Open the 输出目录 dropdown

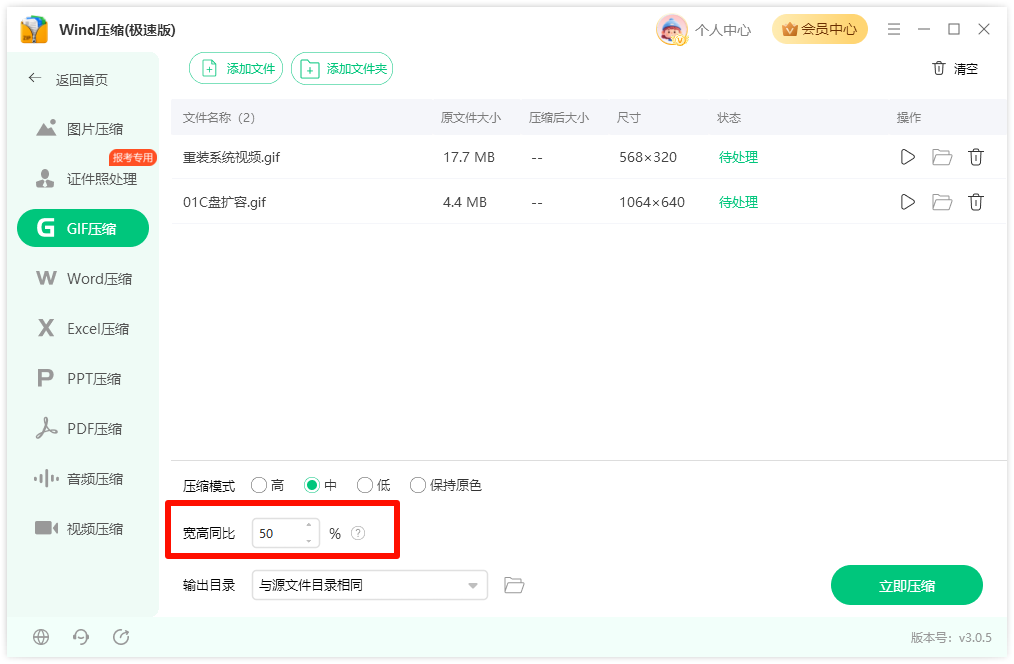(369, 585)
